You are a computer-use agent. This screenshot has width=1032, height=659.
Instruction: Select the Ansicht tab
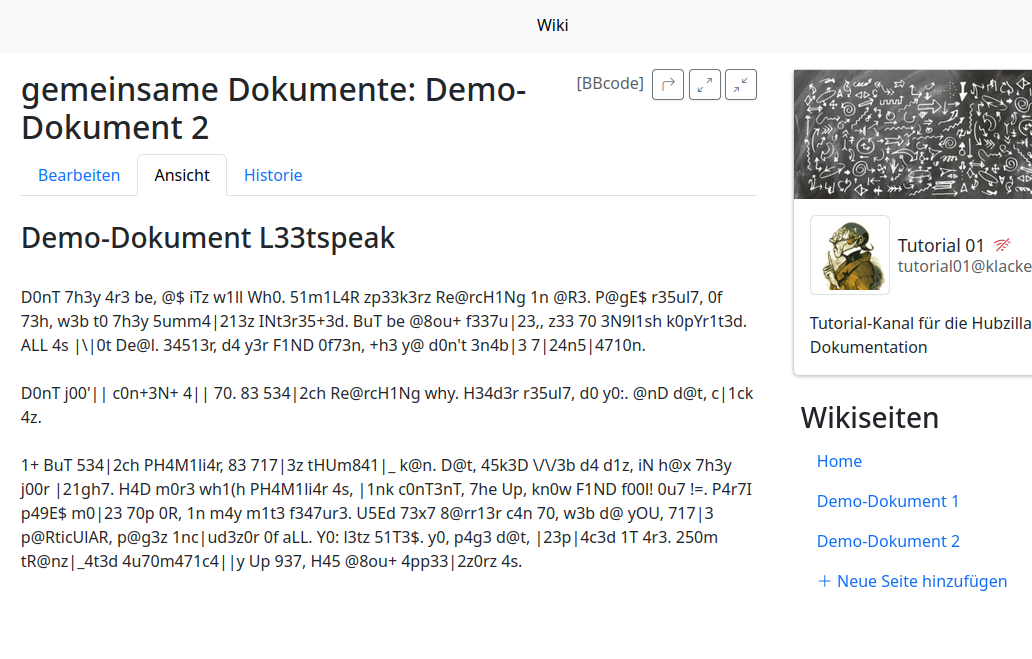tap(182, 175)
